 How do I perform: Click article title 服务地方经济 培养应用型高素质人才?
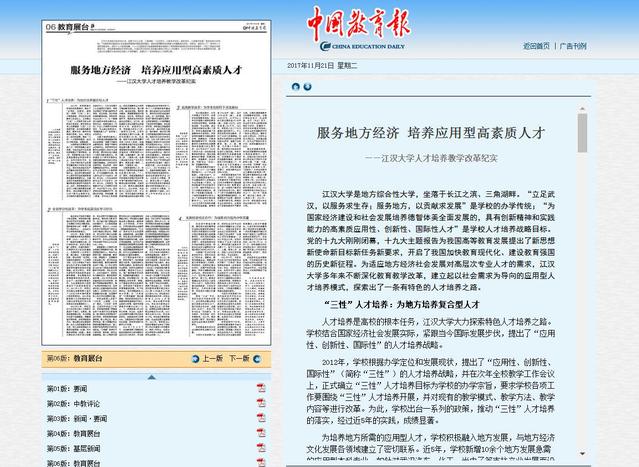pos(431,133)
